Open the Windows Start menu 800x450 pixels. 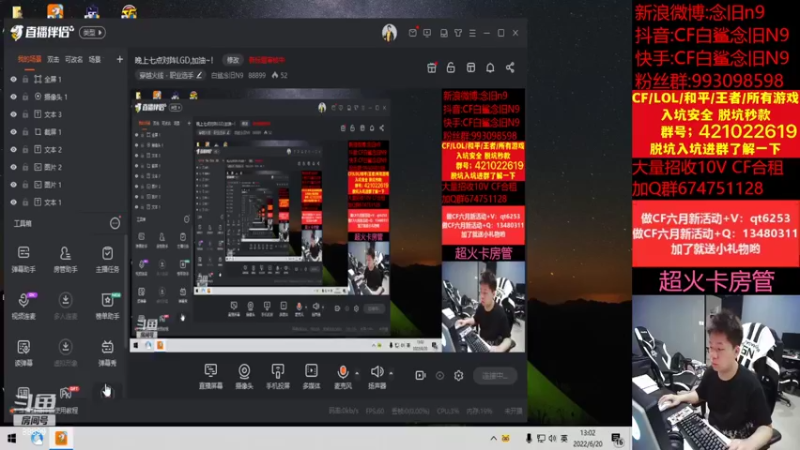(12, 438)
